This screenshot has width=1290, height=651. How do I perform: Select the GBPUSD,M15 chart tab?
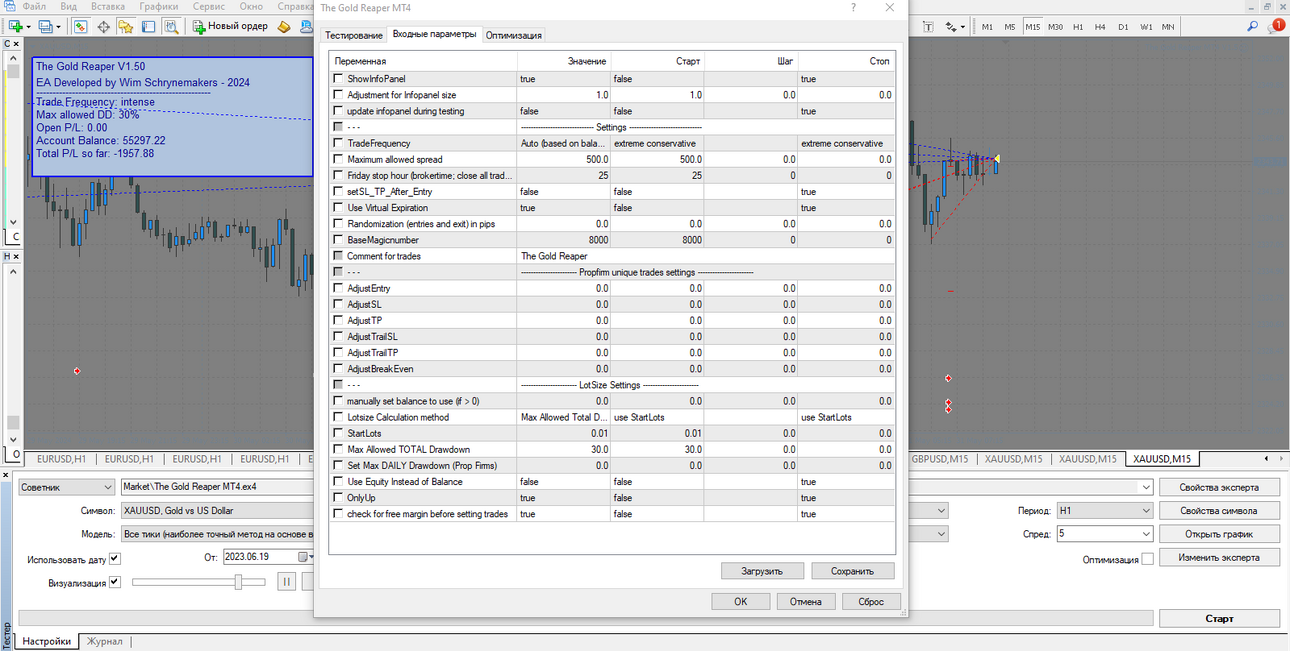[x=940, y=459]
